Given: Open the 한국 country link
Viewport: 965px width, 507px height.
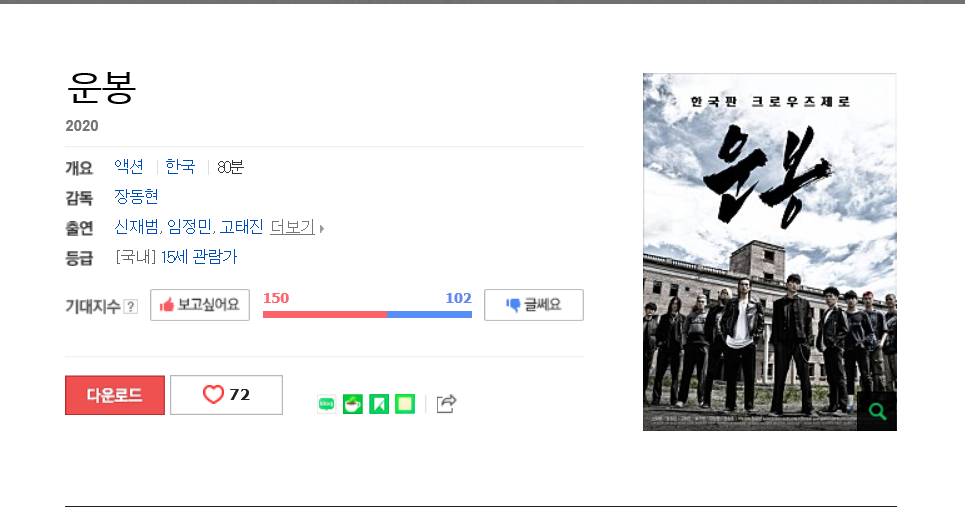Looking at the screenshot, I should point(180,167).
